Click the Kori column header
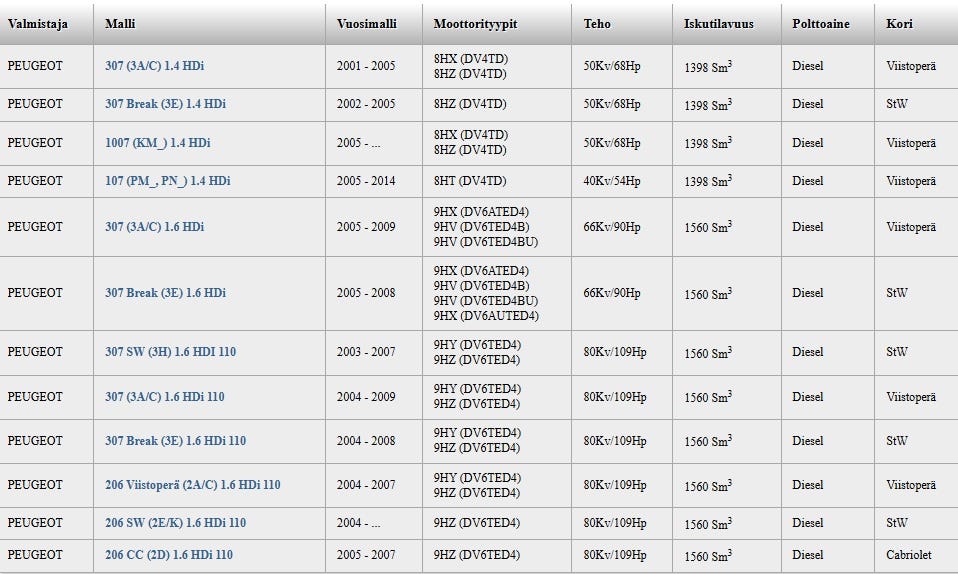 (899, 24)
